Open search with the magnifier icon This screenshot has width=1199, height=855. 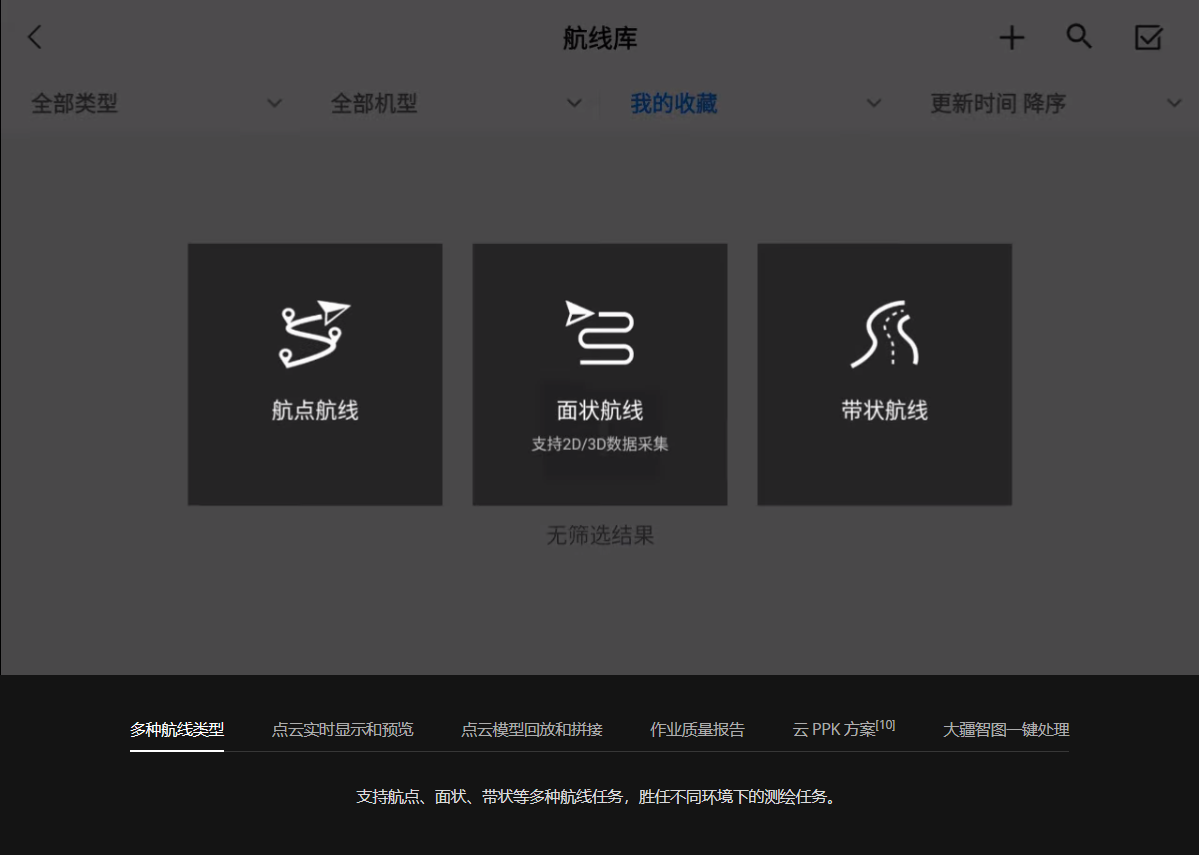tap(1079, 37)
